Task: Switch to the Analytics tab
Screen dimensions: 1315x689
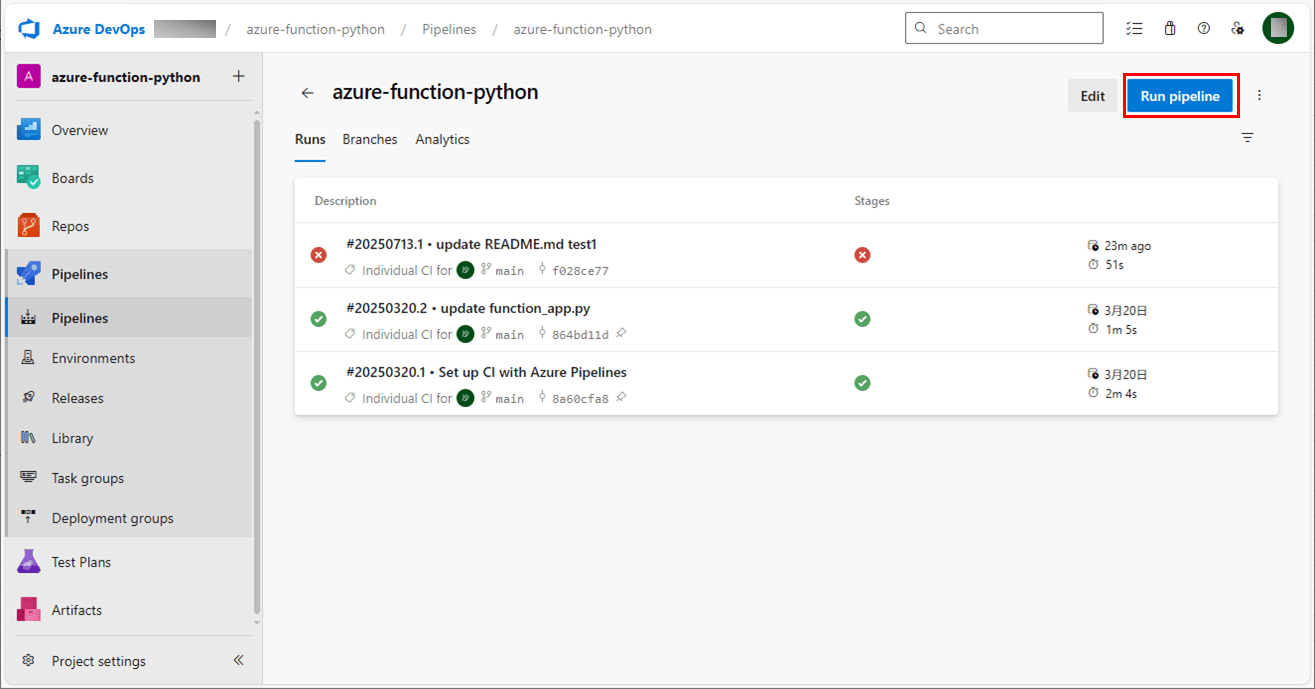Action: point(443,139)
